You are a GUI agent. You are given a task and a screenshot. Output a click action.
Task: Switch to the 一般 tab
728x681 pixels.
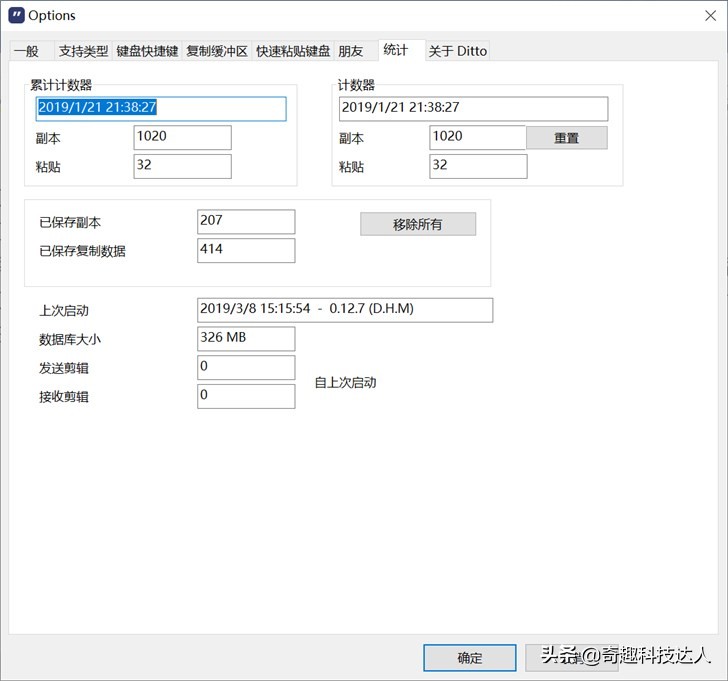coord(27,51)
